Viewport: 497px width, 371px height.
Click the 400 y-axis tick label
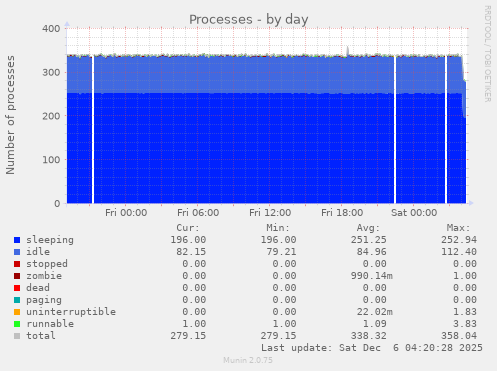tap(51, 29)
